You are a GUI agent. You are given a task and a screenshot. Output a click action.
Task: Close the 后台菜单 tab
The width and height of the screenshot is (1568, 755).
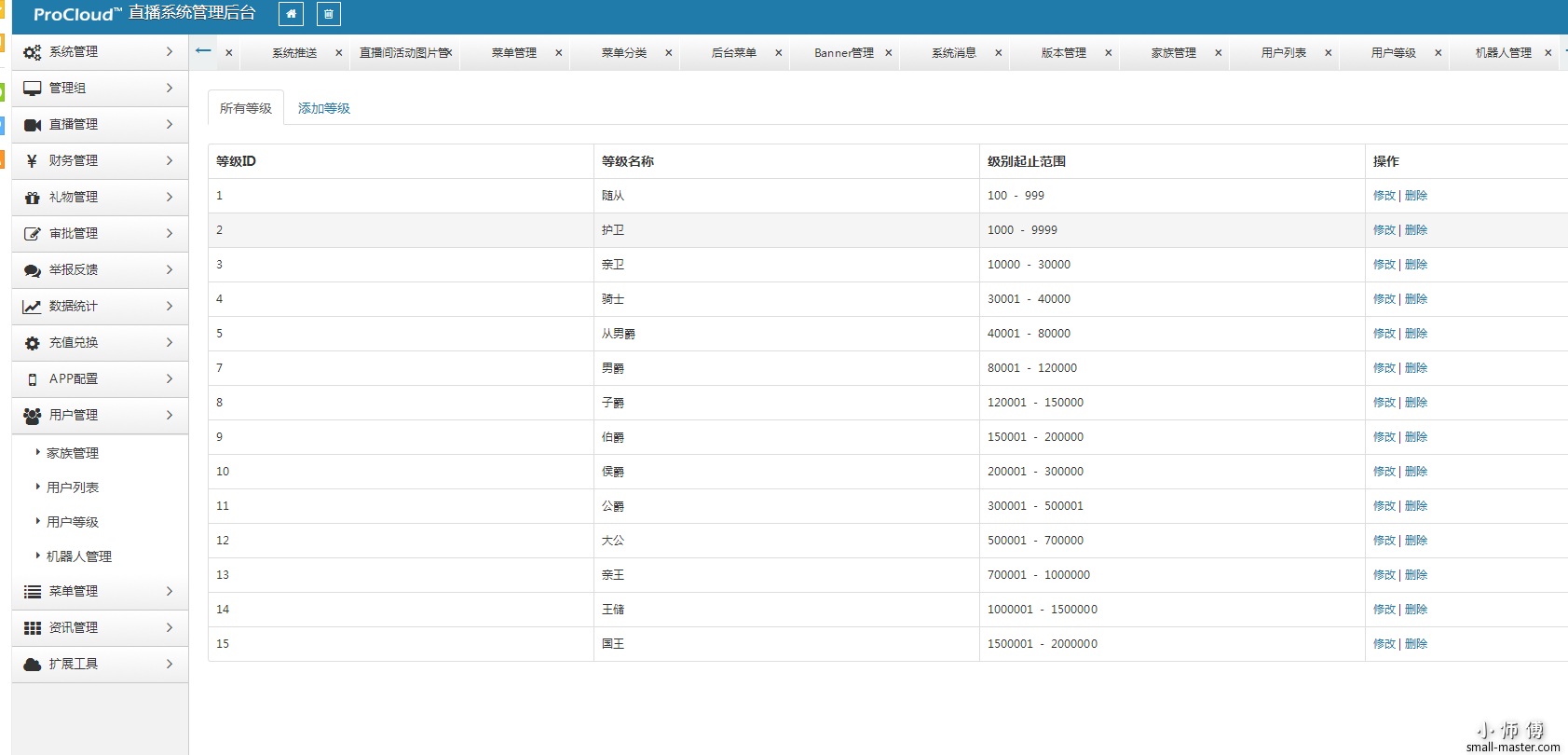click(x=778, y=53)
